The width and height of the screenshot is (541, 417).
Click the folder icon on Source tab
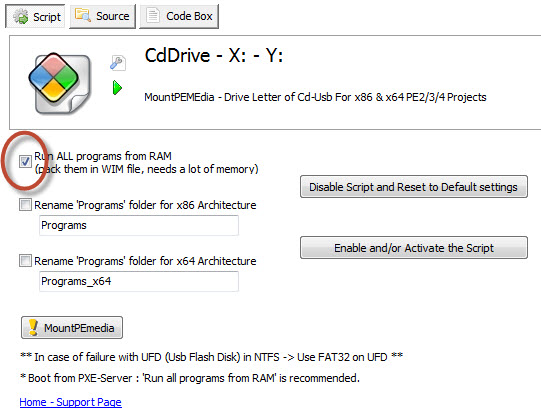coord(83,16)
